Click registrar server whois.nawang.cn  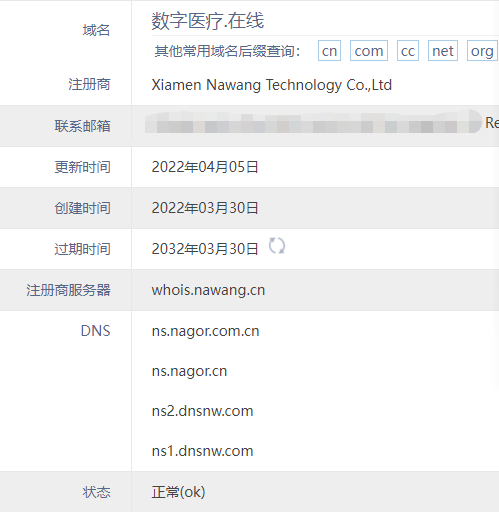208,290
